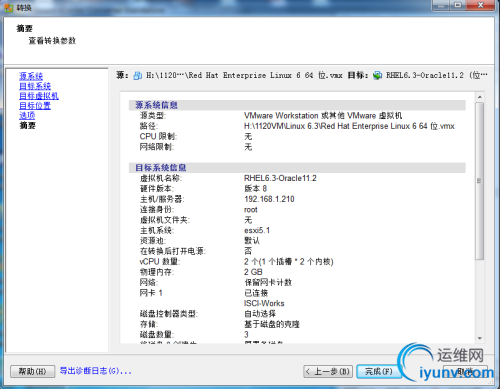Click the vCPU count value 2 个
The height and width of the screenshot is (389, 500).
[x=288, y=262]
